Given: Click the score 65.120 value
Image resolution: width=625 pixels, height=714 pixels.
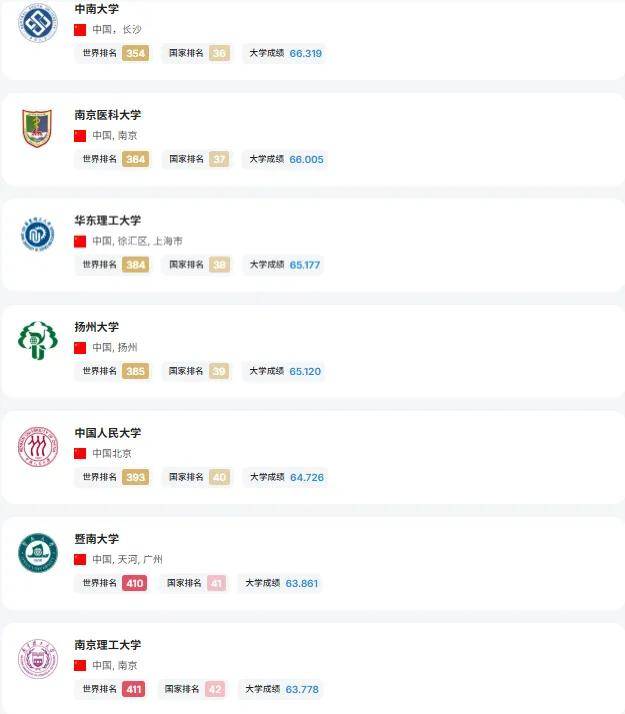Looking at the screenshot, I should (306, 371).
